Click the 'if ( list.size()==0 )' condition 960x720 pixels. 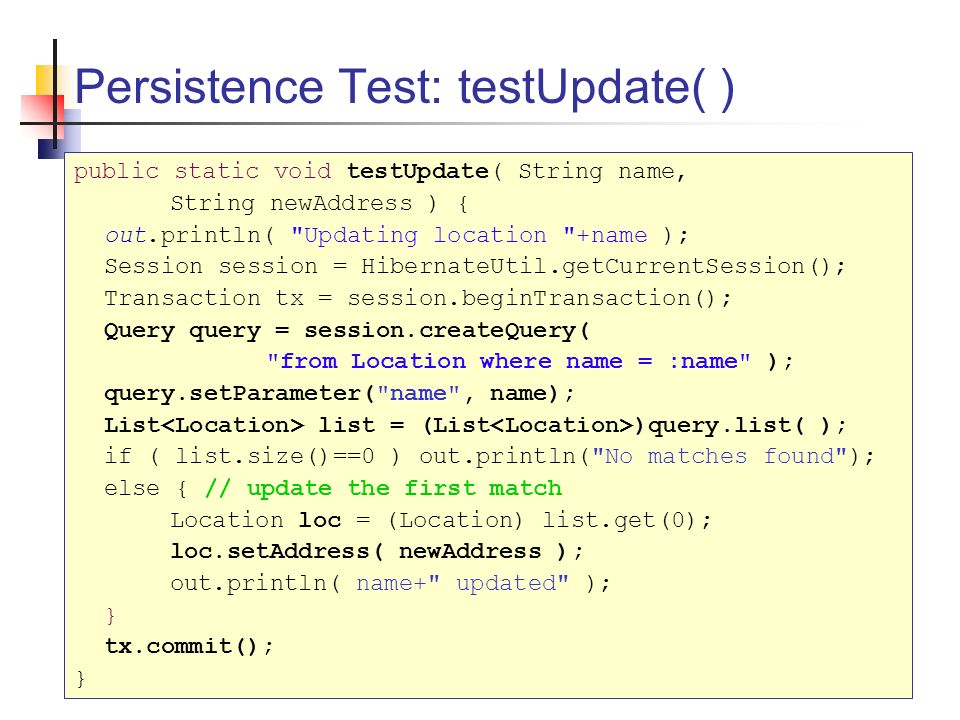click(252, 457)
